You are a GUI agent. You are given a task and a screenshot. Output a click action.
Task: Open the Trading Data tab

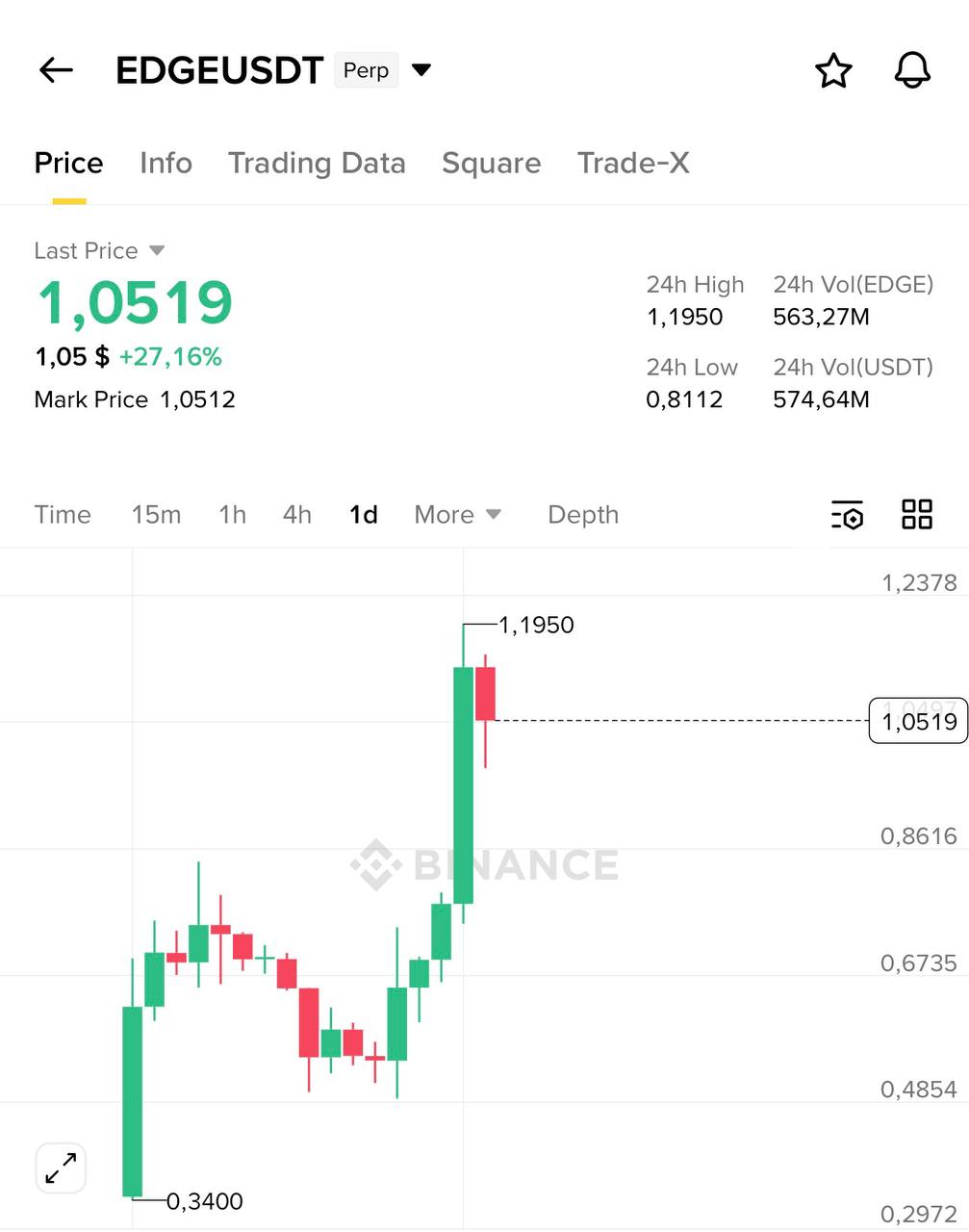[317, 164]
